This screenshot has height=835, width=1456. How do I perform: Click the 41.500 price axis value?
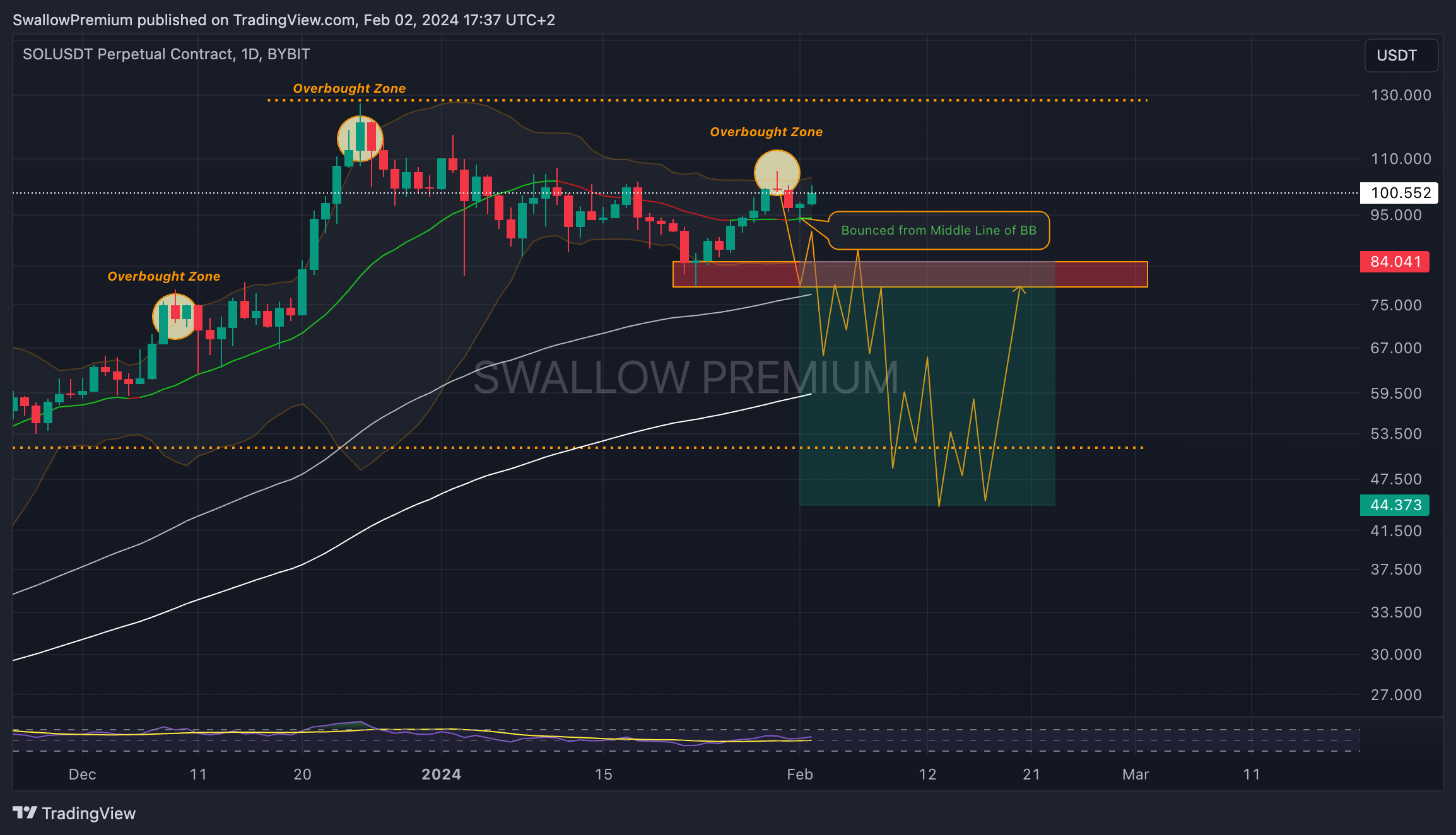1396,531
